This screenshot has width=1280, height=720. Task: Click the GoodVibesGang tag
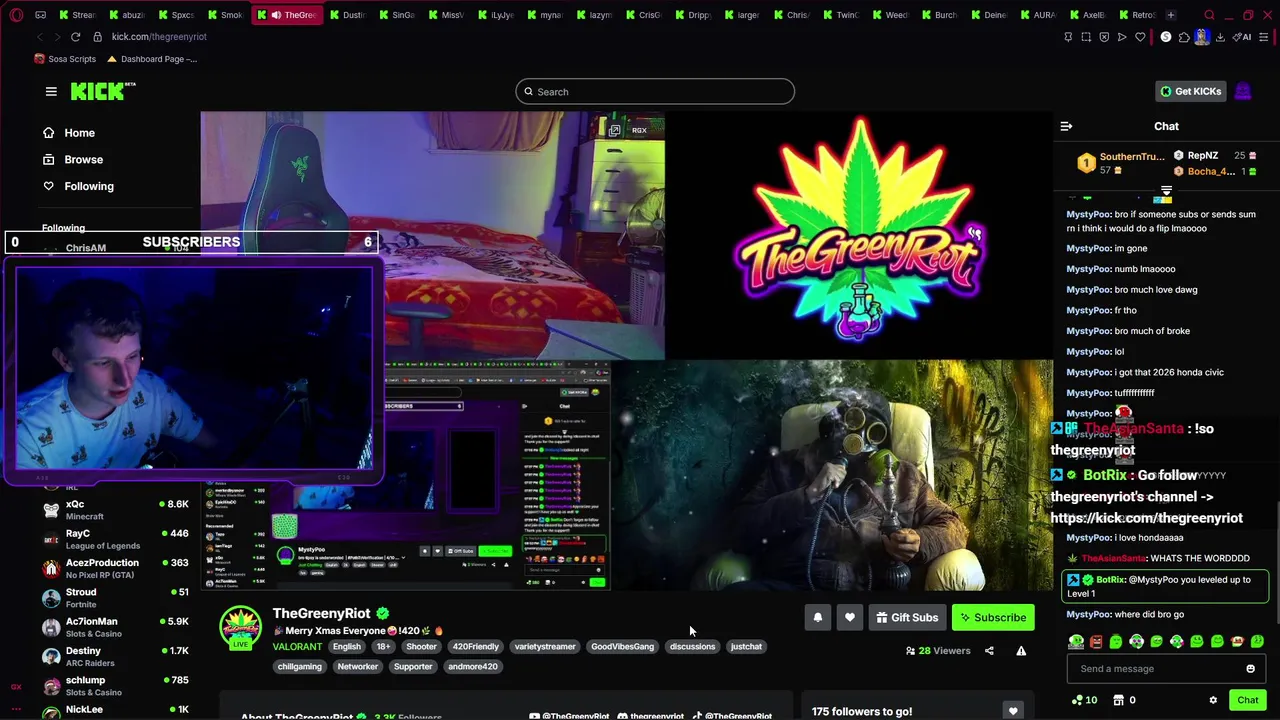622,647
